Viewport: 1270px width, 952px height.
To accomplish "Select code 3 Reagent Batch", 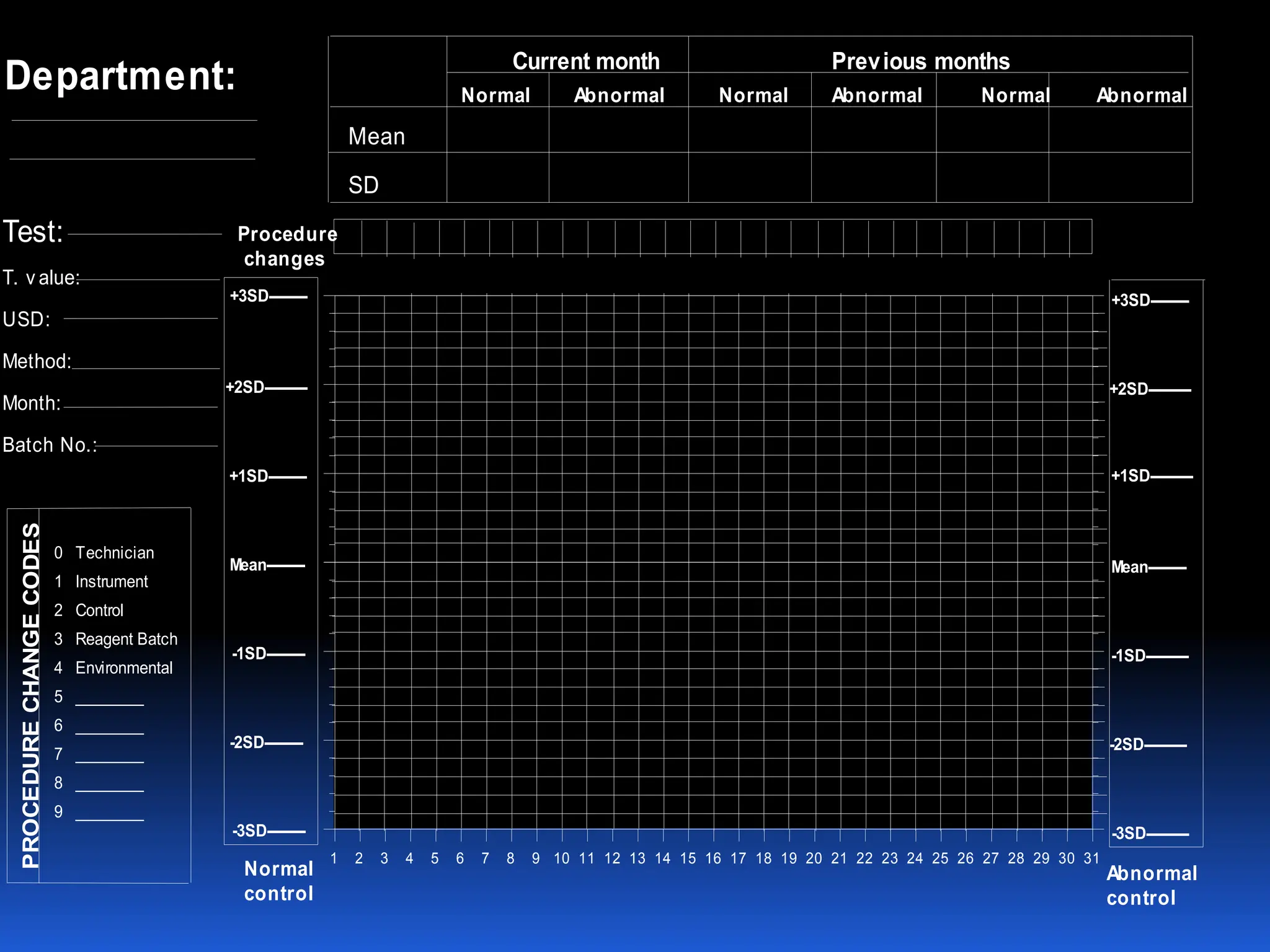I will pyautogui.click(x=126, y=639).
